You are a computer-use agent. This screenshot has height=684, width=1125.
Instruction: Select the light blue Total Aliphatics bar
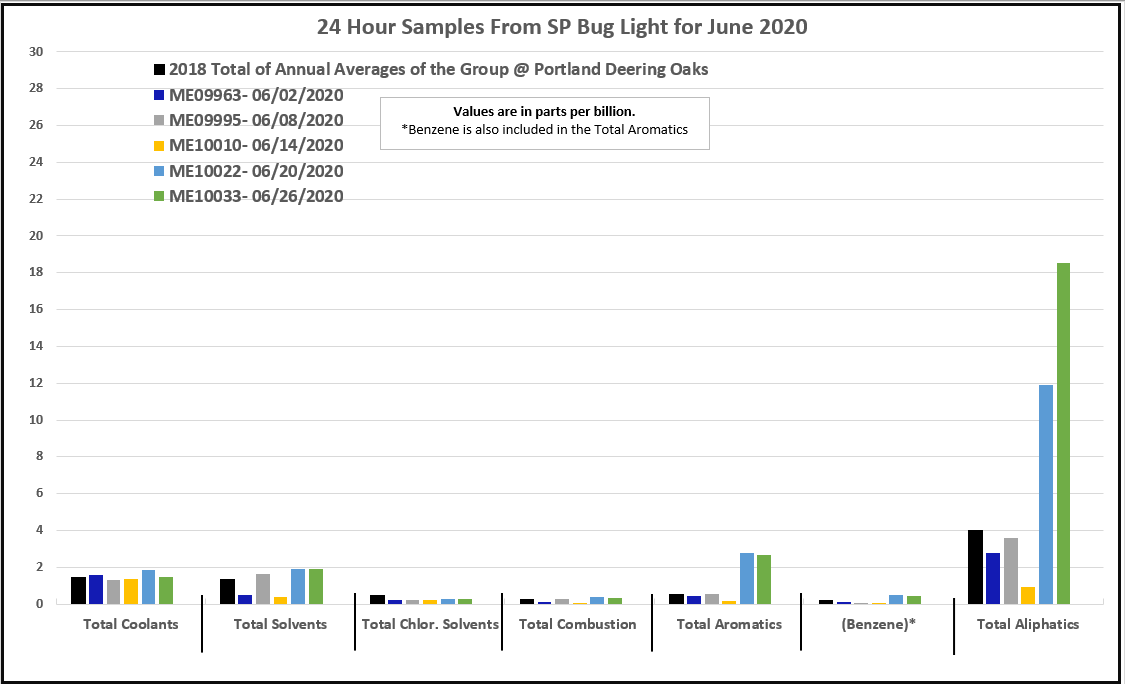click(x=1045, y=494)
